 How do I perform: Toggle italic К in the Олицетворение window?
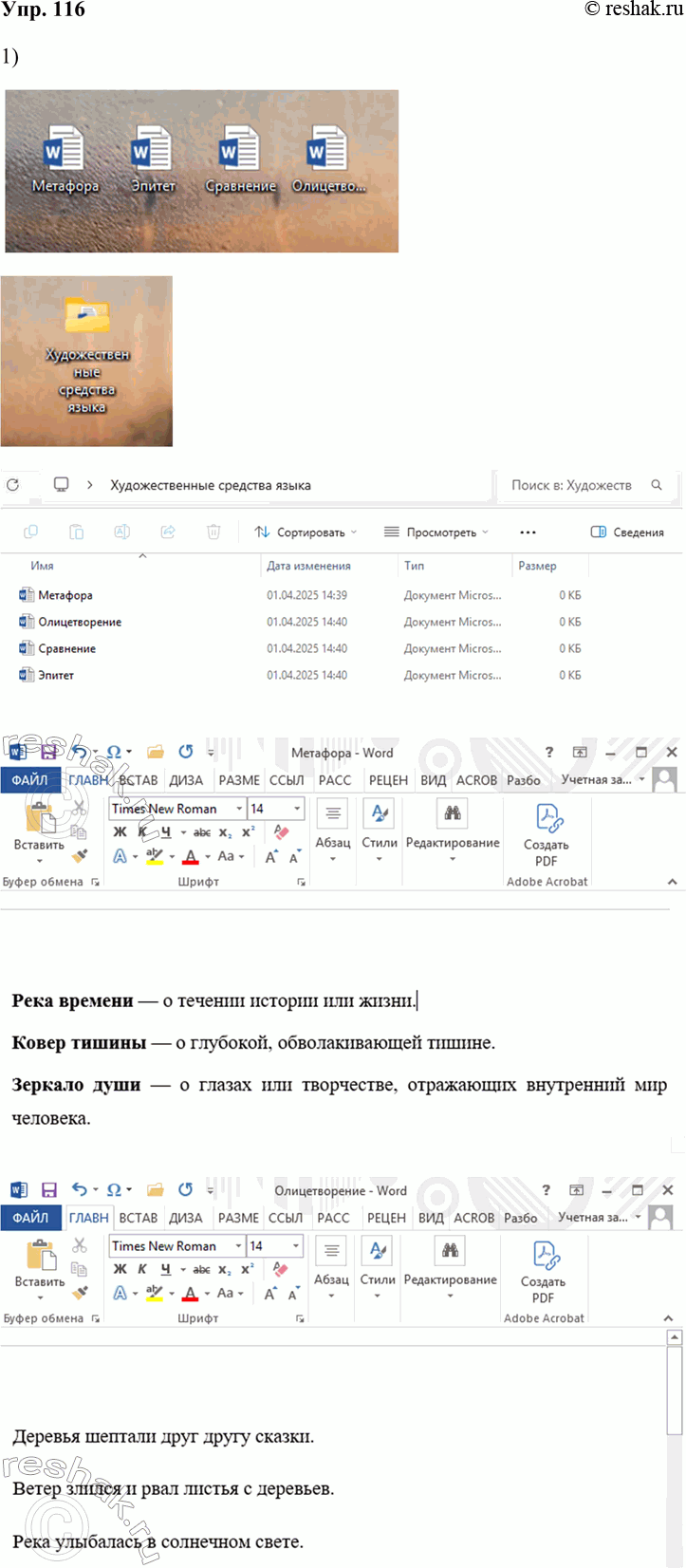[x=142, y=1269]
